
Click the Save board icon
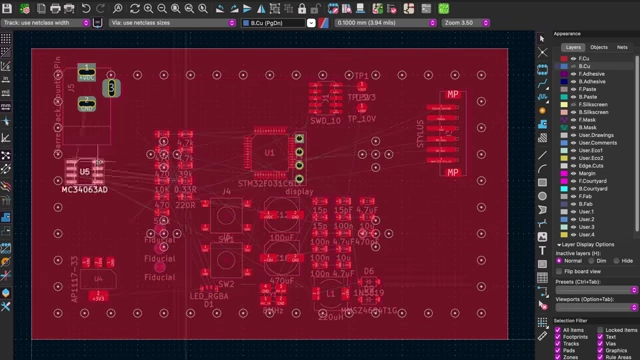tap(7, 8)
